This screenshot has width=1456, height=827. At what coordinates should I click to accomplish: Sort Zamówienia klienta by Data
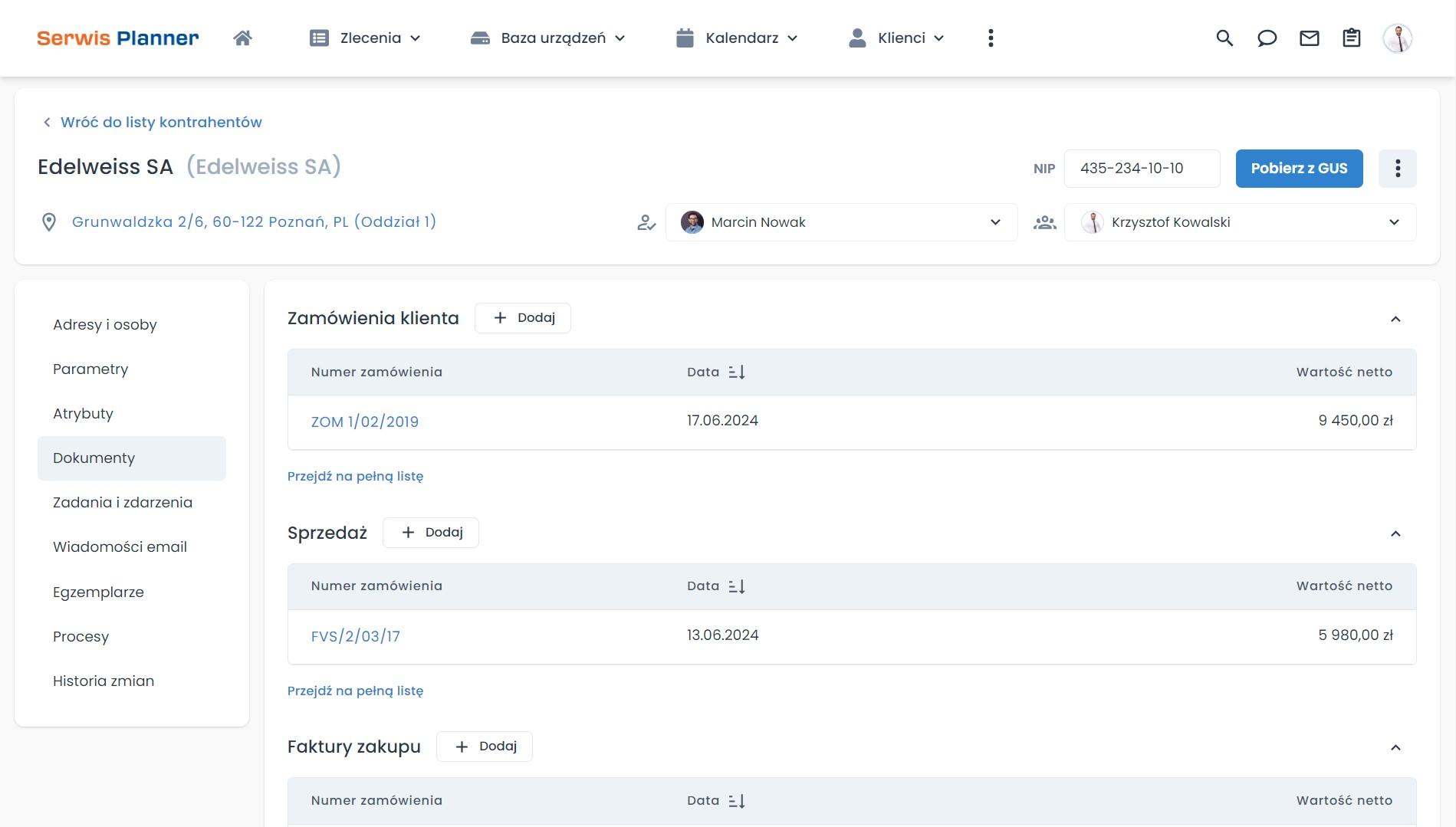coord(737,372)
